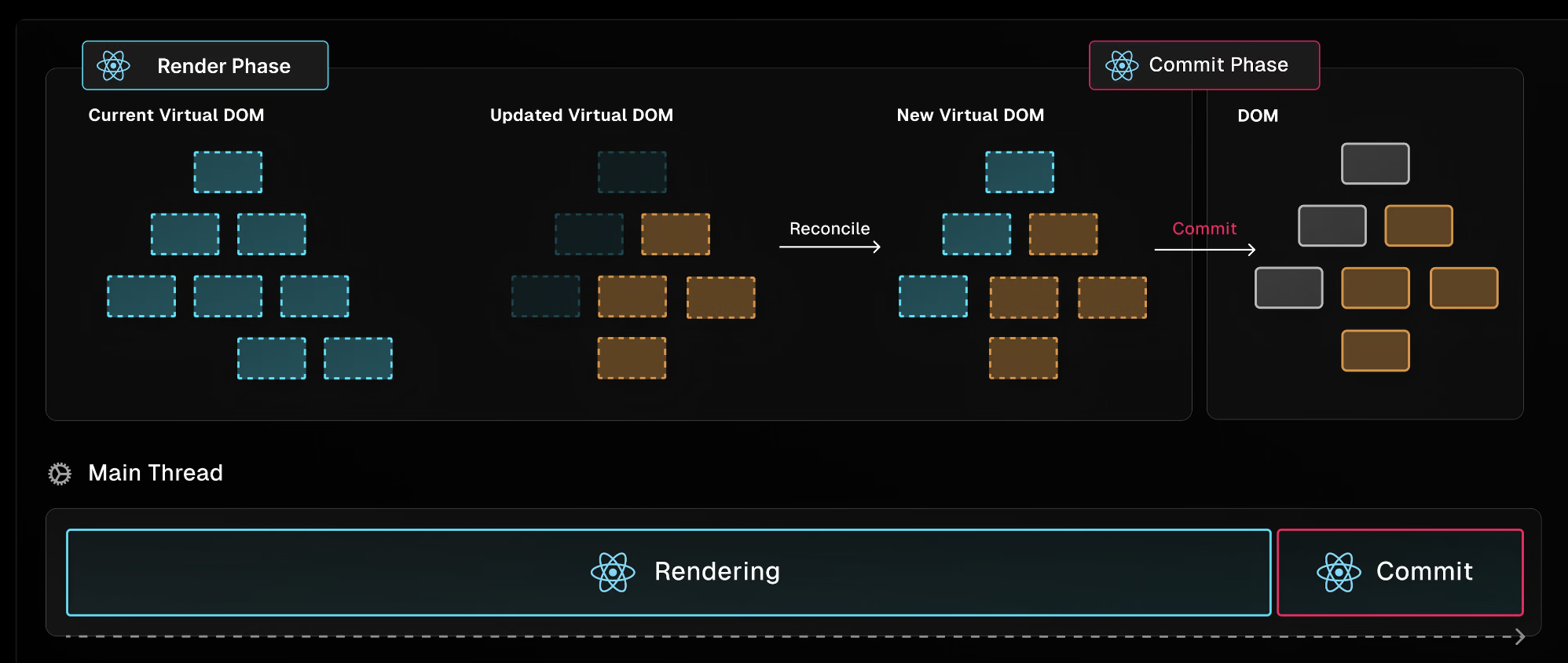The image size is (1568, 663).
Task: Select the Commit Phase label
Action: tap(1218, 64)
